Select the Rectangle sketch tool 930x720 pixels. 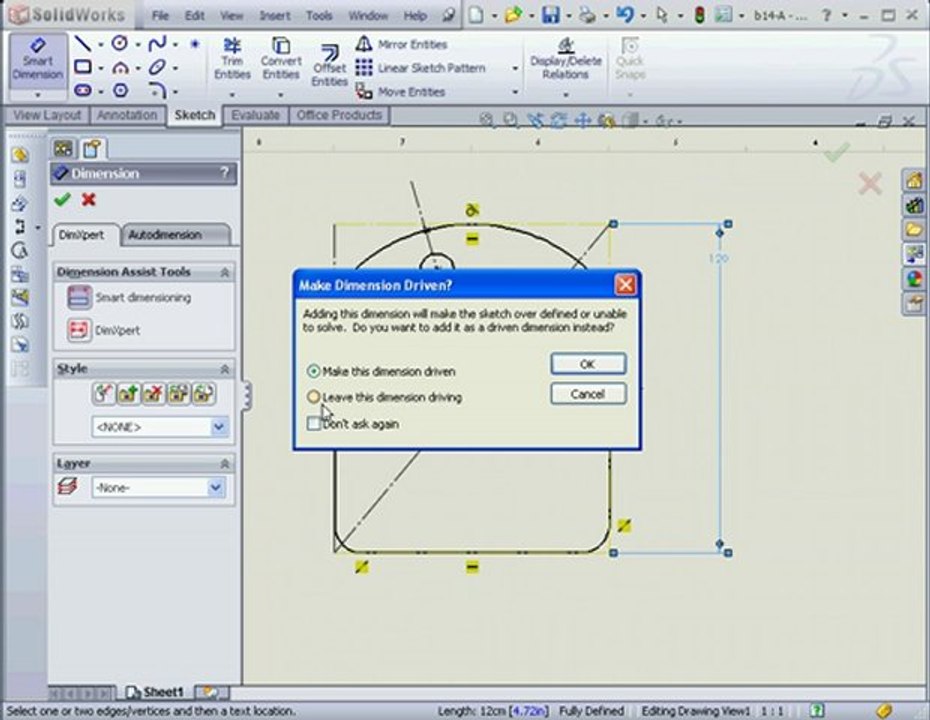tap(82, 67)
